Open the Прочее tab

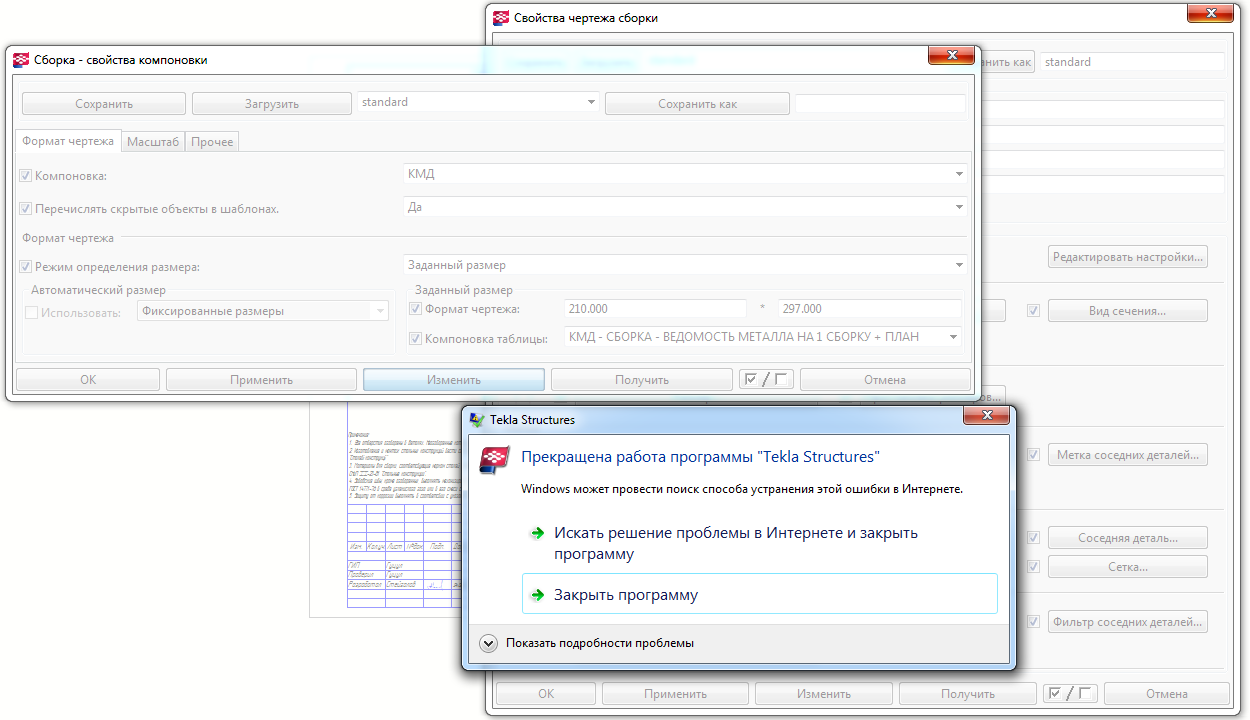(212, 142)
